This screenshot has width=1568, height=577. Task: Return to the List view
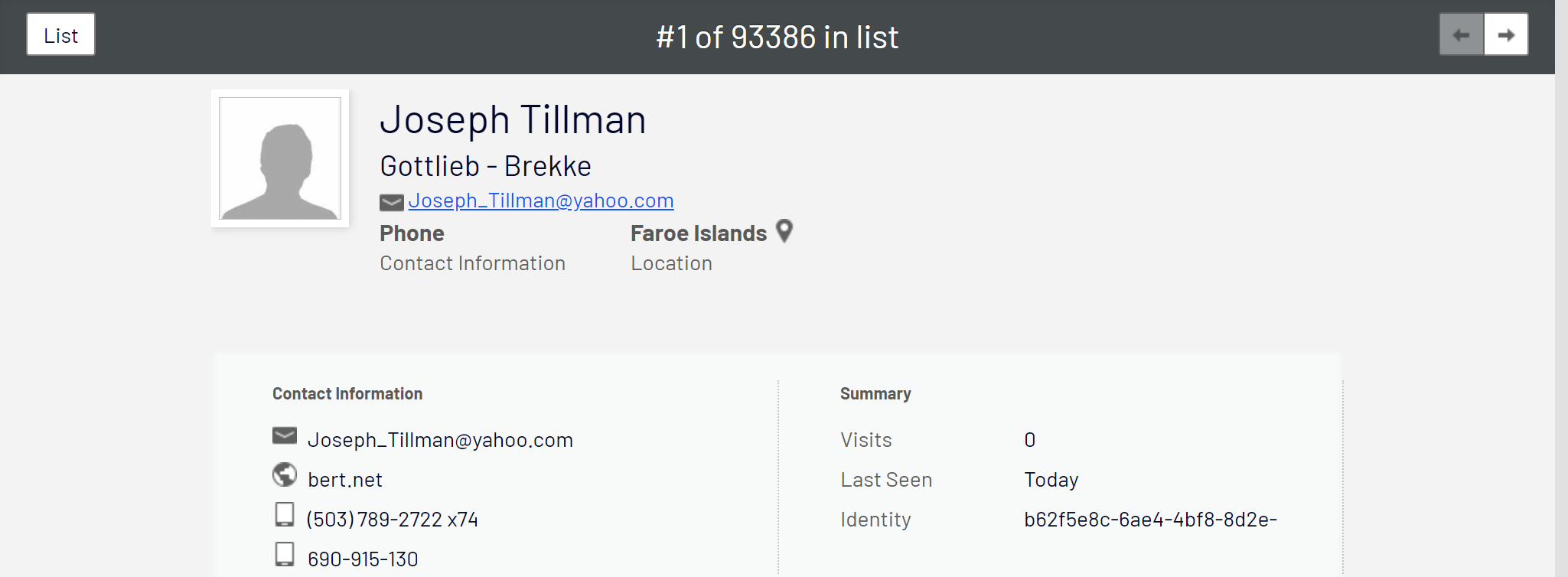[x=61, y=34]
